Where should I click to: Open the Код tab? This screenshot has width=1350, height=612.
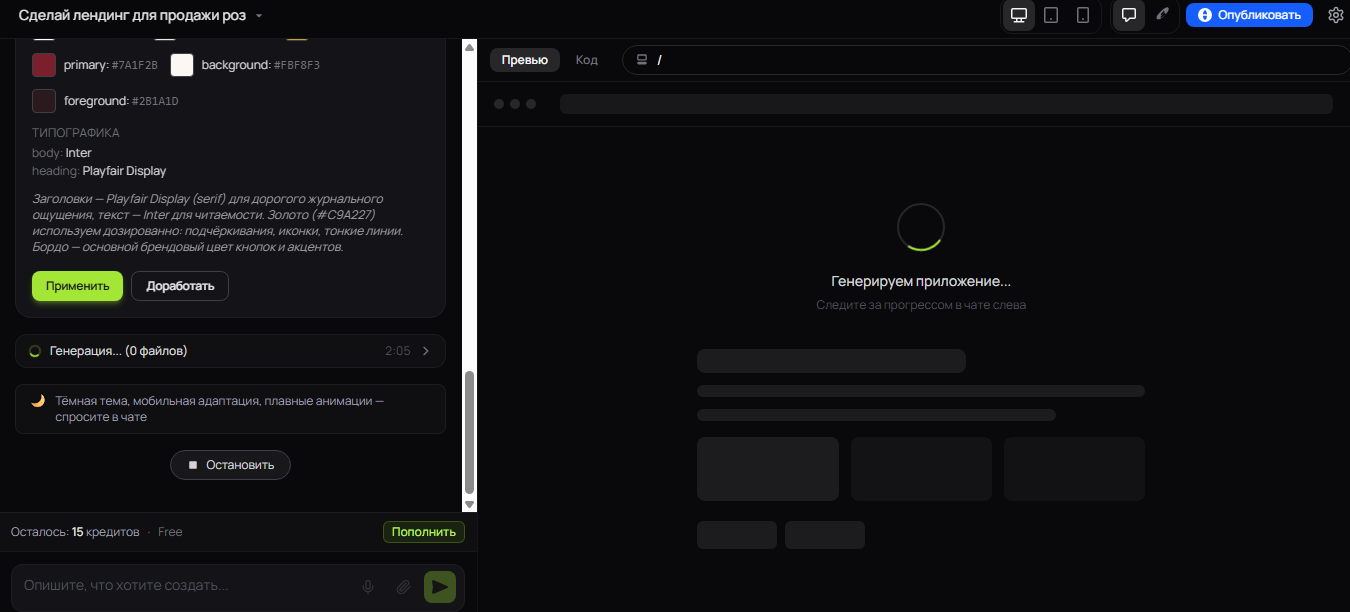coord(587,60)
